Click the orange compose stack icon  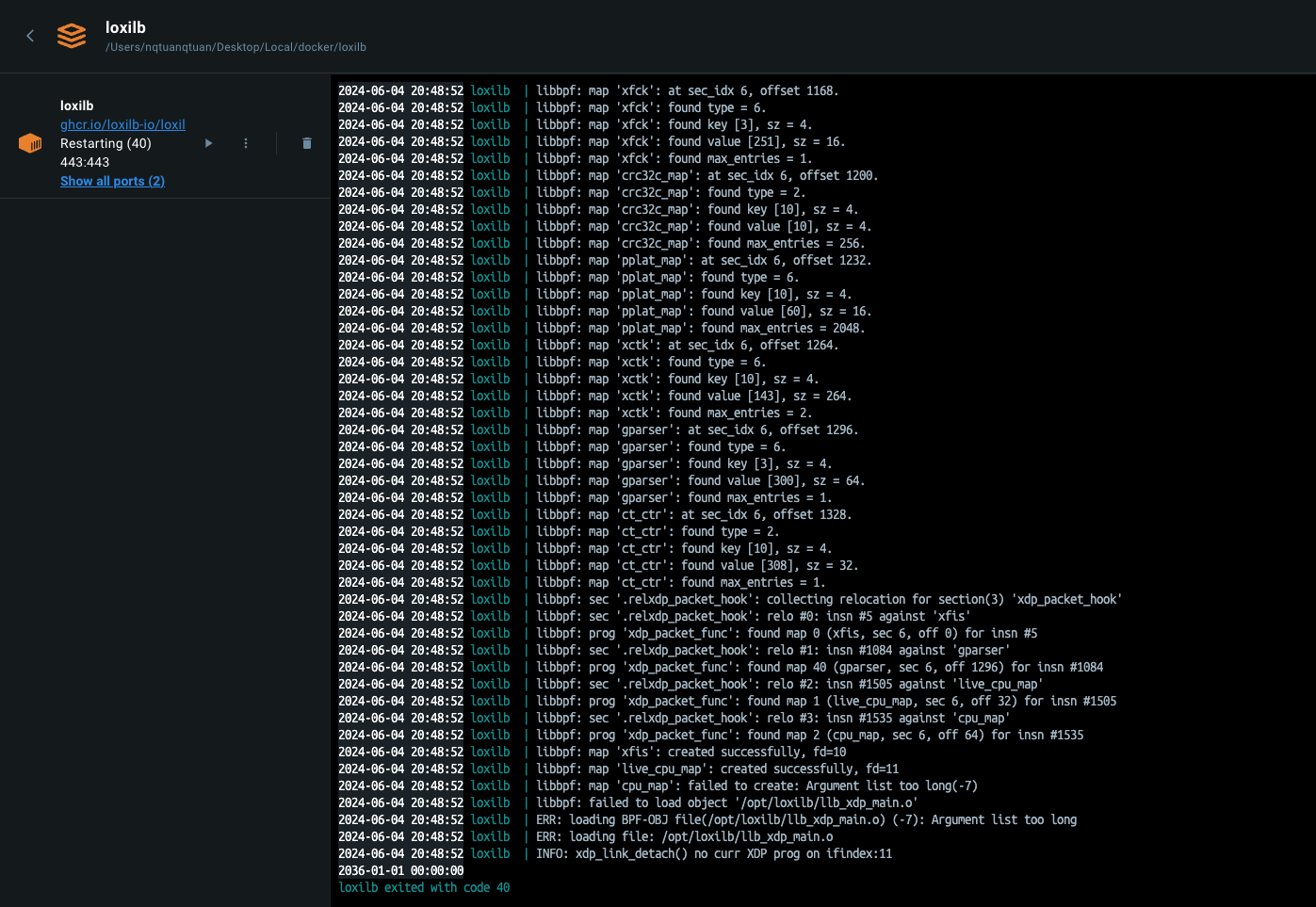[x=72, y=36]
